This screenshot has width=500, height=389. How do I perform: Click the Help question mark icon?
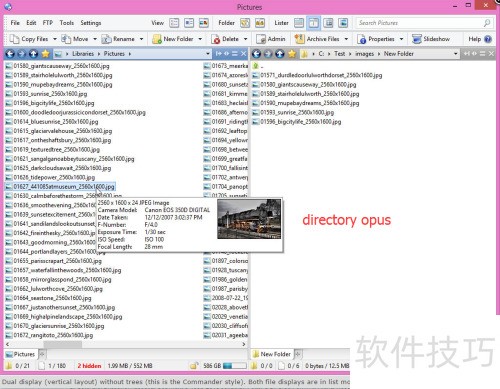488,39
